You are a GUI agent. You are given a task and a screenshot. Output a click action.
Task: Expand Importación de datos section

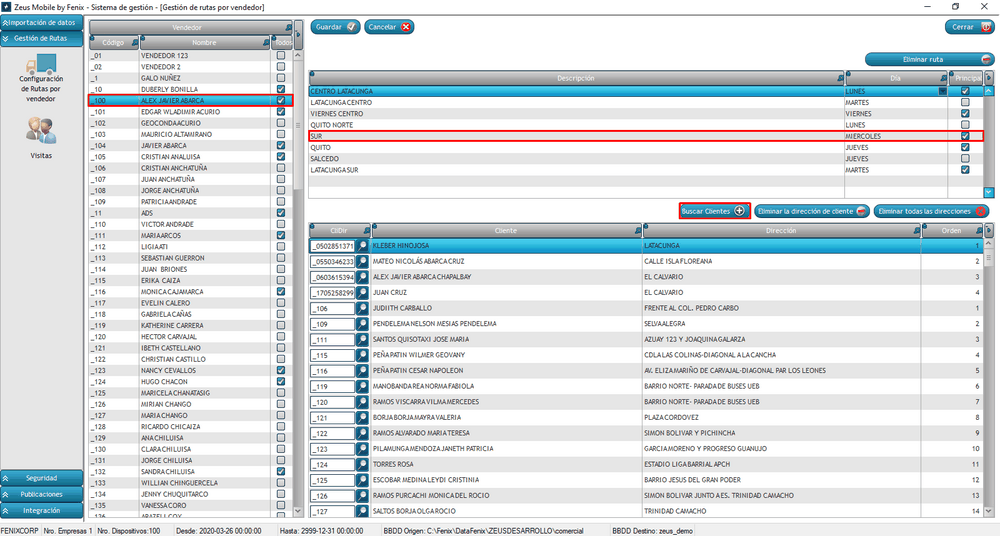pyautogui.click(x=41, y=22)
